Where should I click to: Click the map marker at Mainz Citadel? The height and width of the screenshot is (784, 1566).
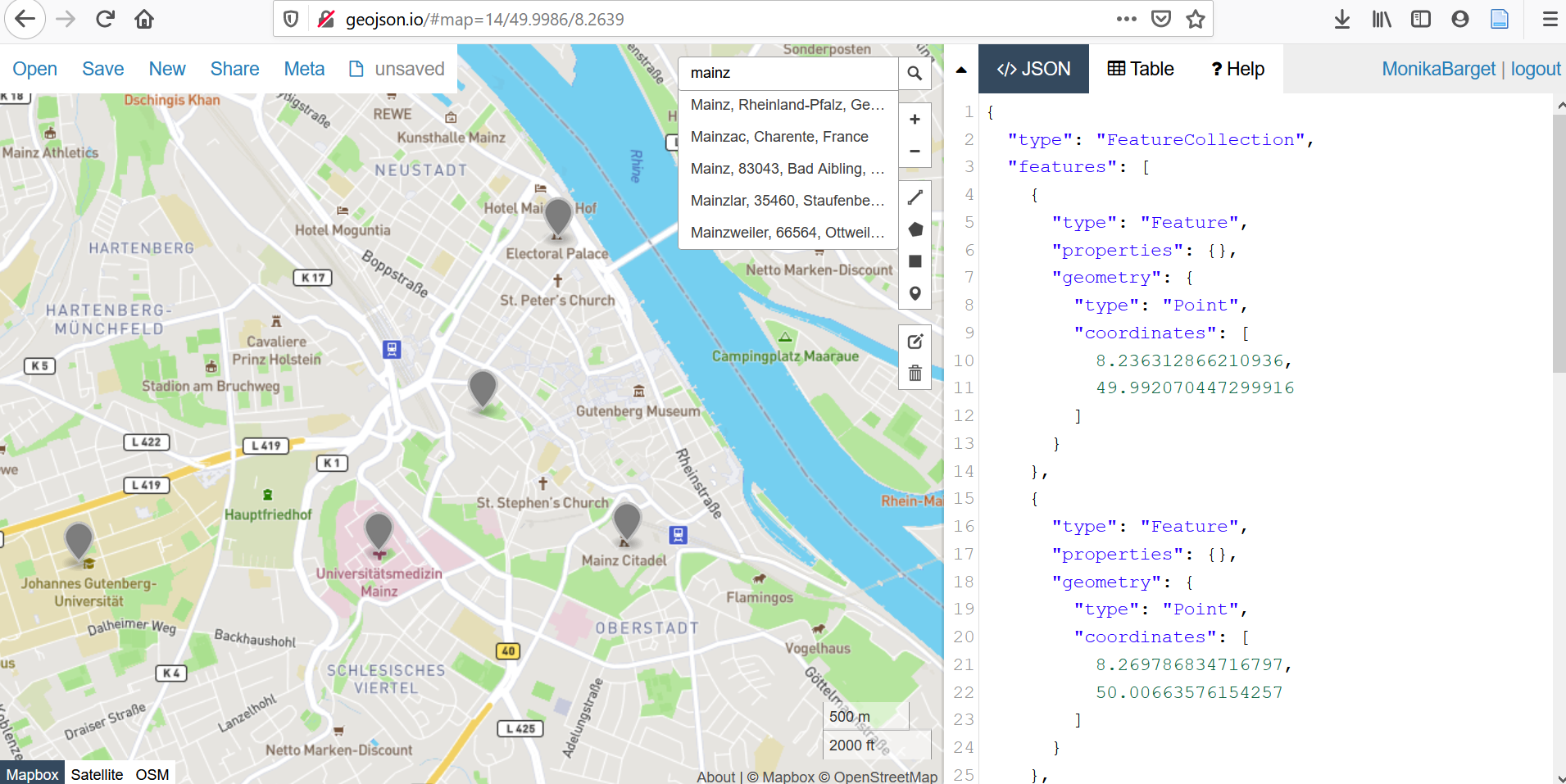pos(627,523)
